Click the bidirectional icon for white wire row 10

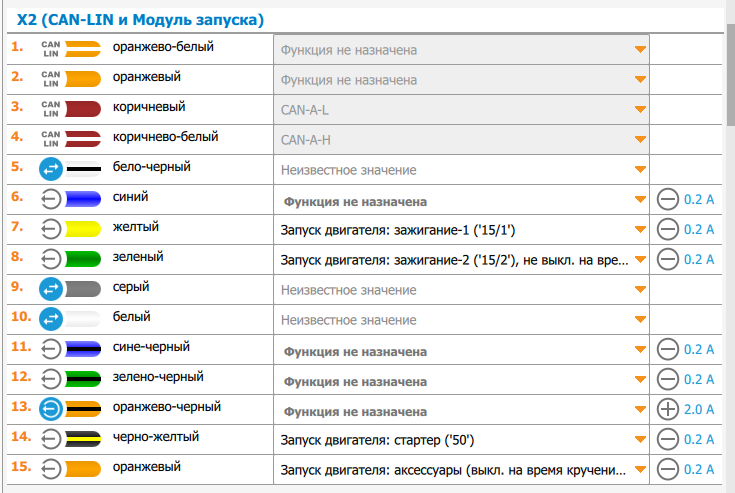click(x=51, y=319)
